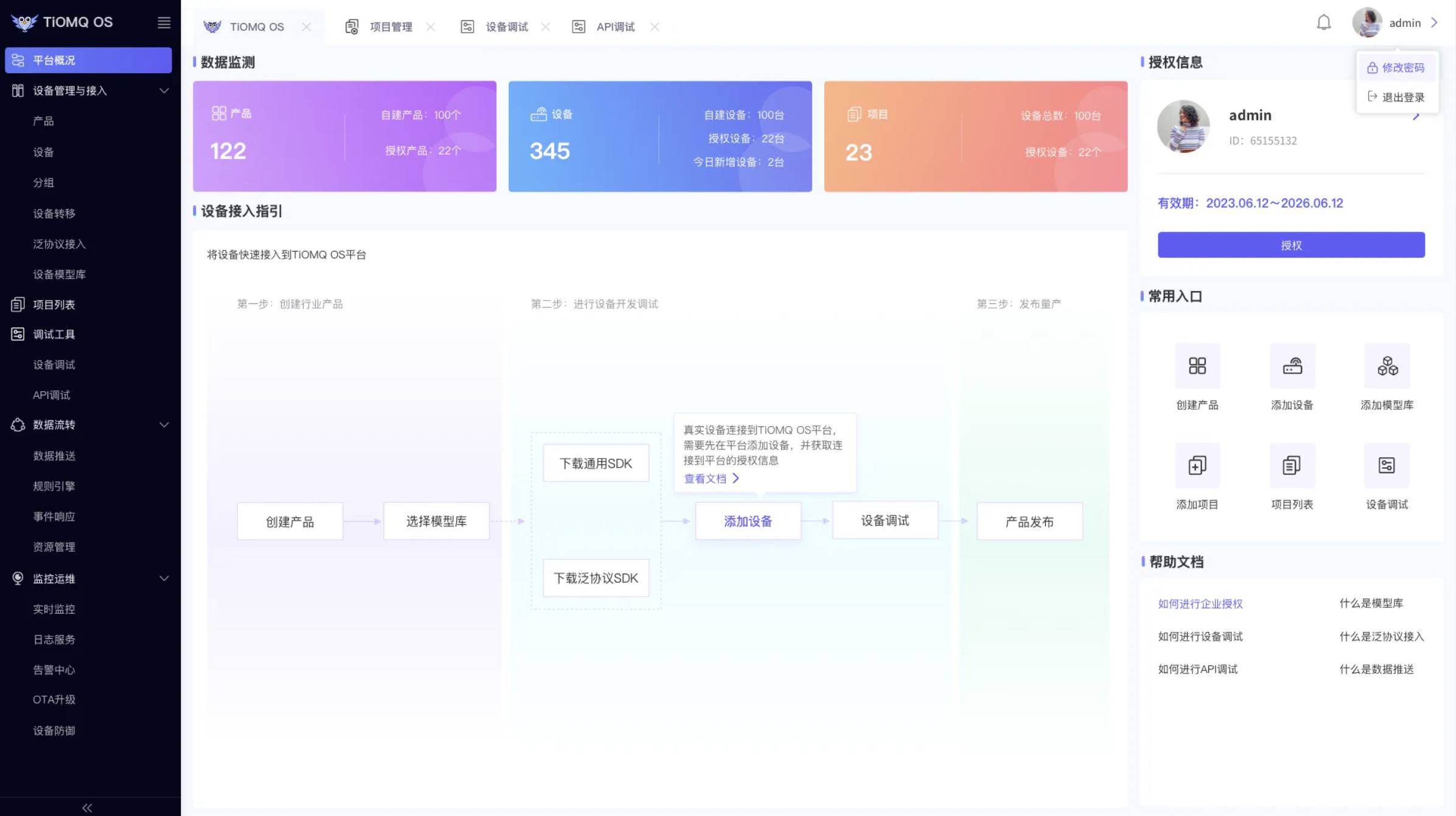Click the 项目列表 sidebar icon
This screenshot has width=1456, height=816.
18,304
